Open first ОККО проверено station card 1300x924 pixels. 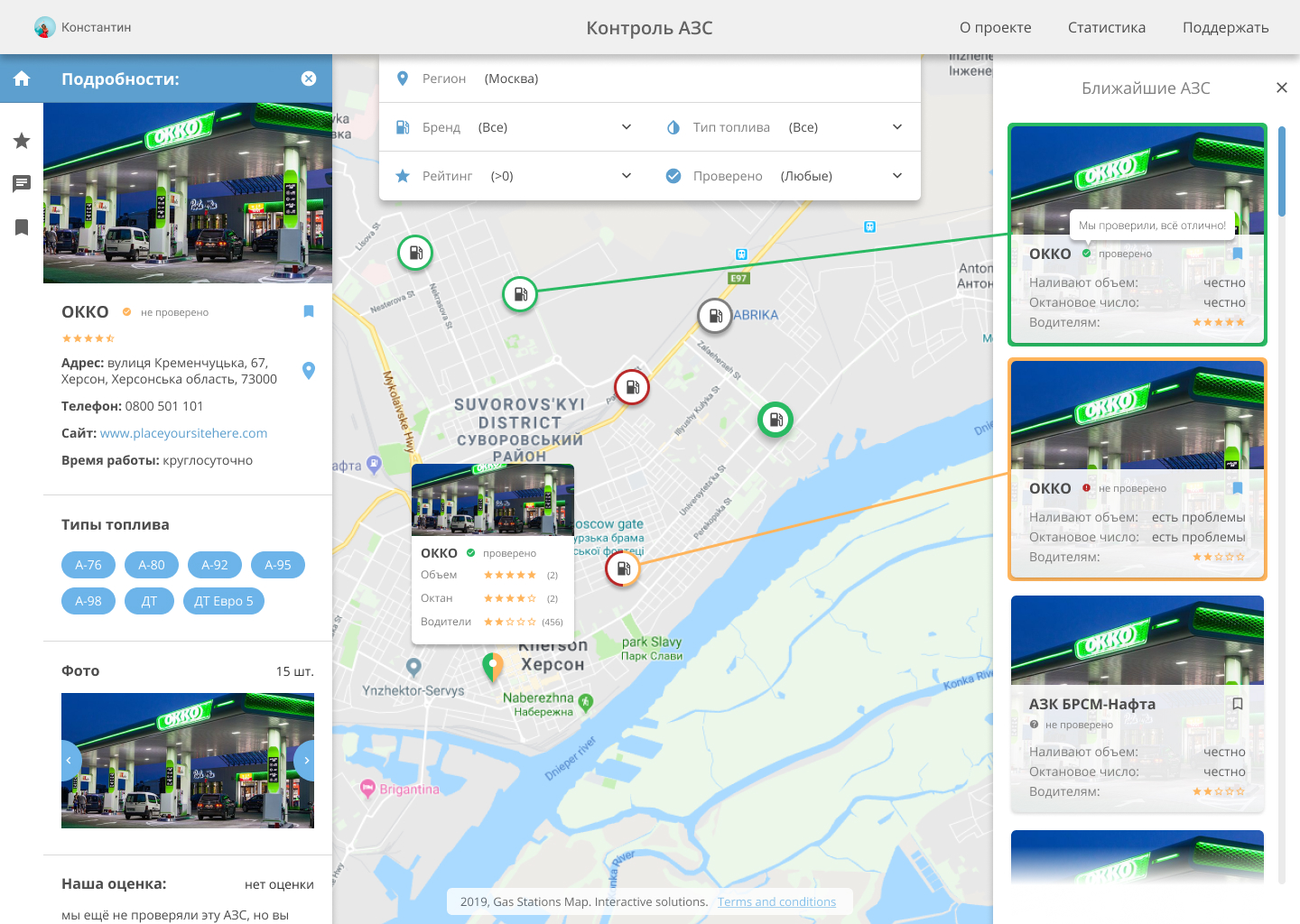click(1137, 235)
